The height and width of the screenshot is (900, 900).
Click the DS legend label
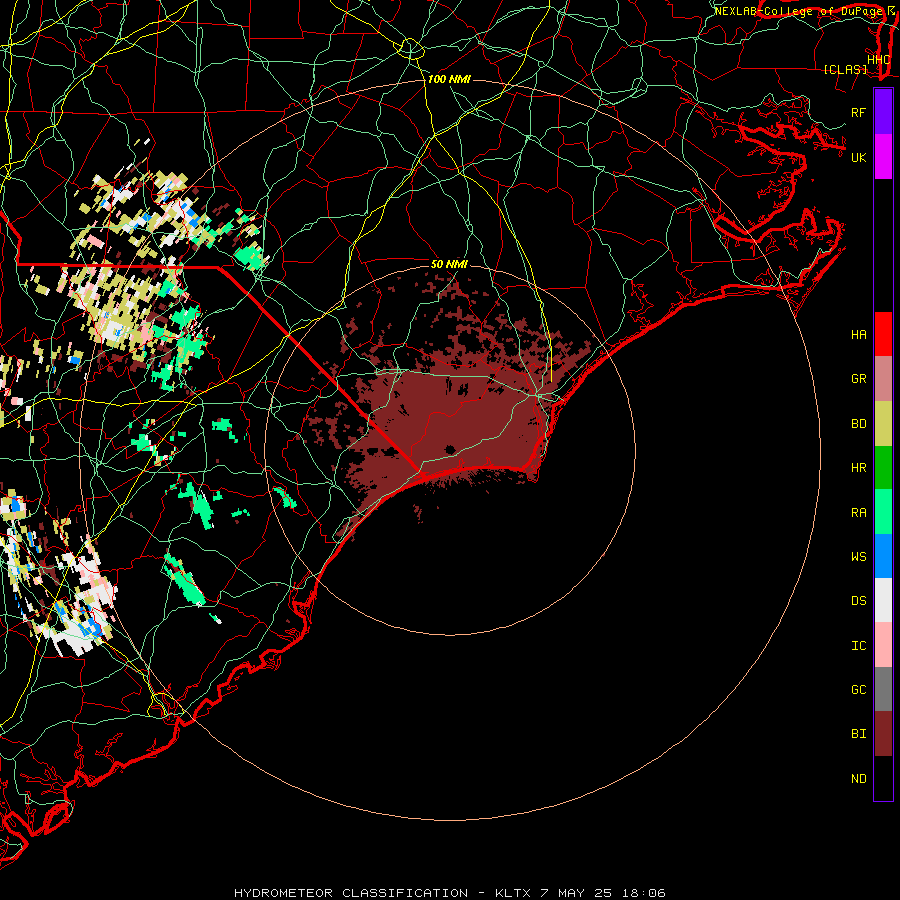click(858, 601)
